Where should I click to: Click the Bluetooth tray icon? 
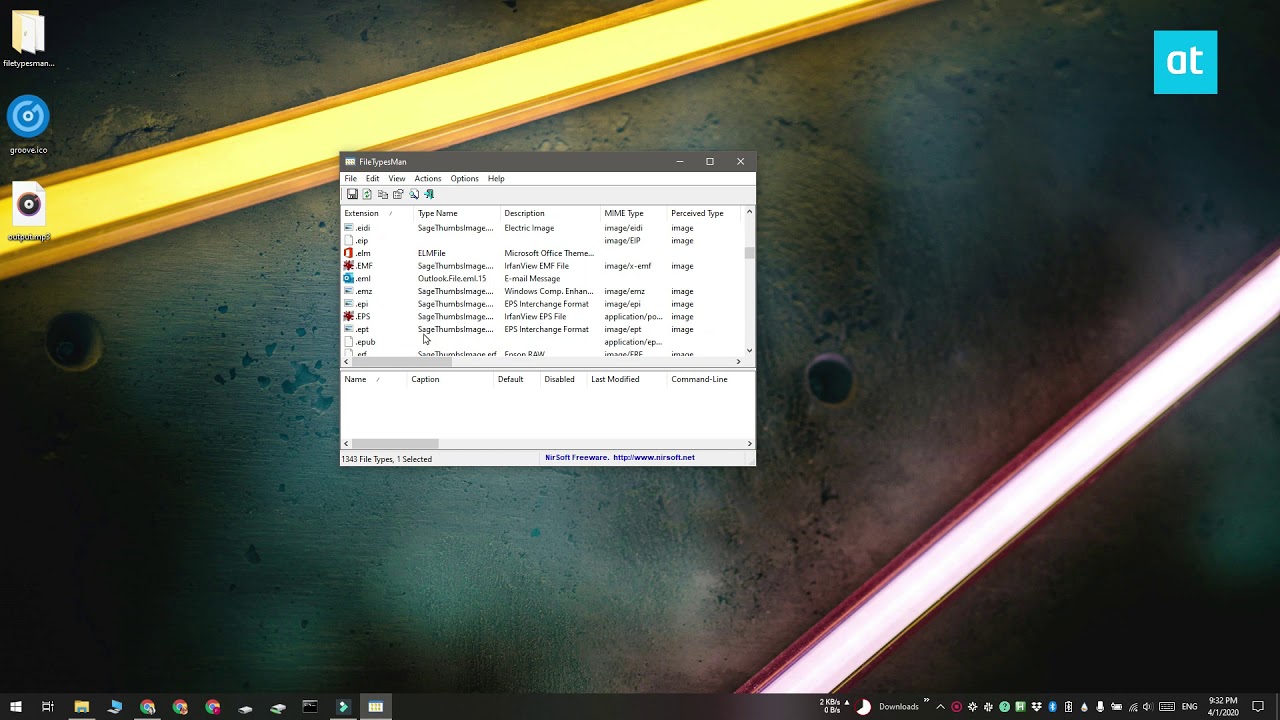(1052, 707)
